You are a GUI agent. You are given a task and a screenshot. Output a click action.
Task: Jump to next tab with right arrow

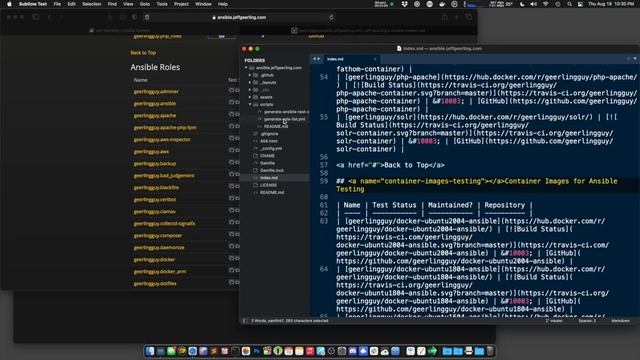point(319,59)
